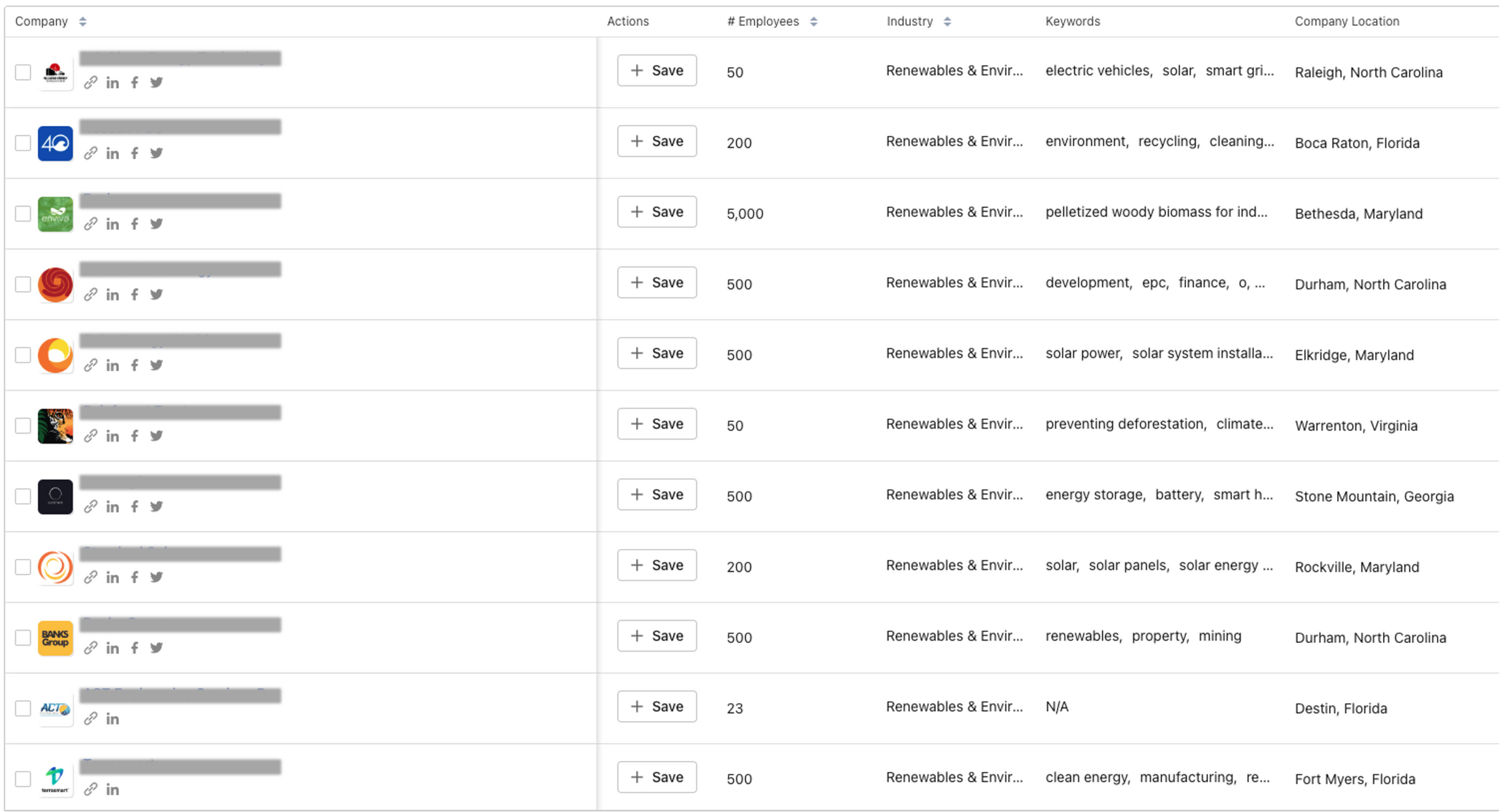Viewport: 1500px width, 812px height.
Task: Click website link icon for Elkridge company
Action: coord(90,366)
